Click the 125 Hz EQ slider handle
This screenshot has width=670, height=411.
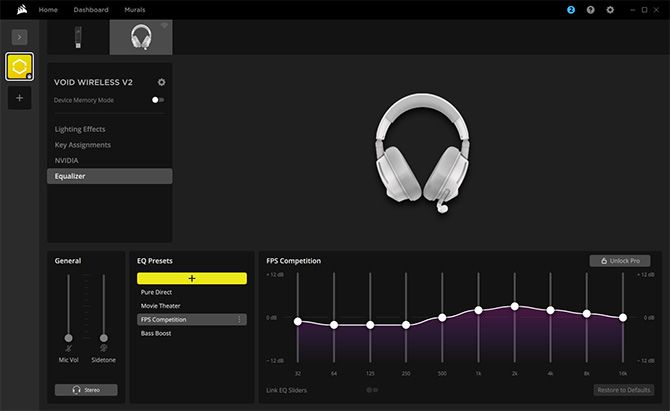click(x=370, y=325)
